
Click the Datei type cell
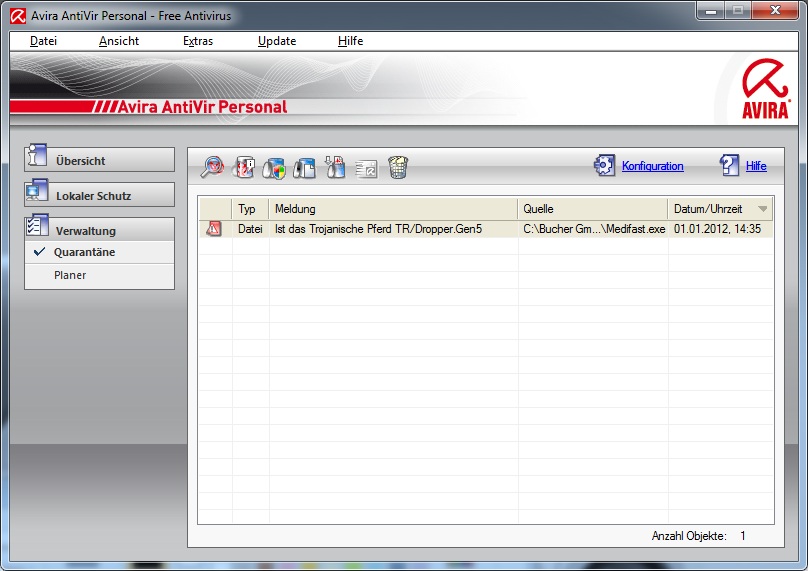coord(250,229)
